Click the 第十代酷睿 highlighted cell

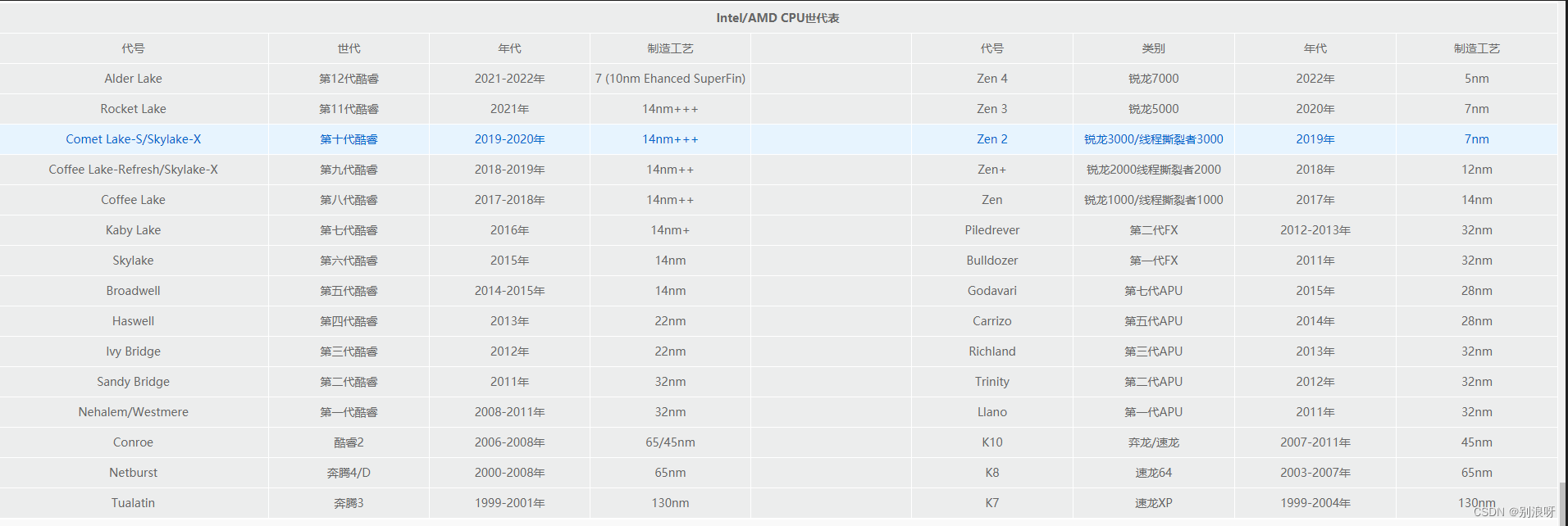point(349,139)
